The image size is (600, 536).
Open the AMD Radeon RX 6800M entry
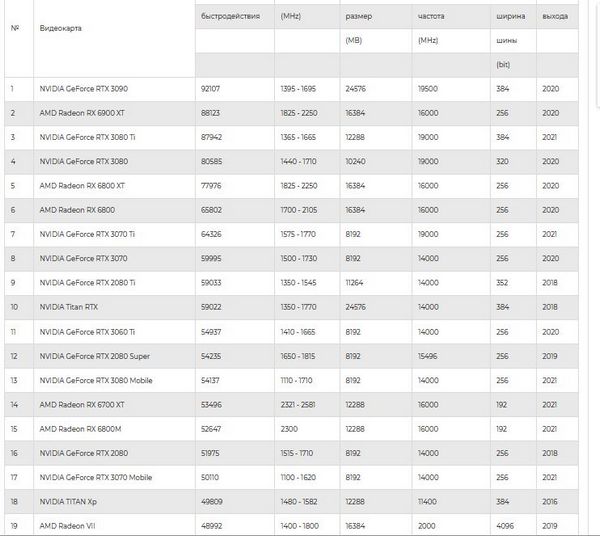click(80, 429)
